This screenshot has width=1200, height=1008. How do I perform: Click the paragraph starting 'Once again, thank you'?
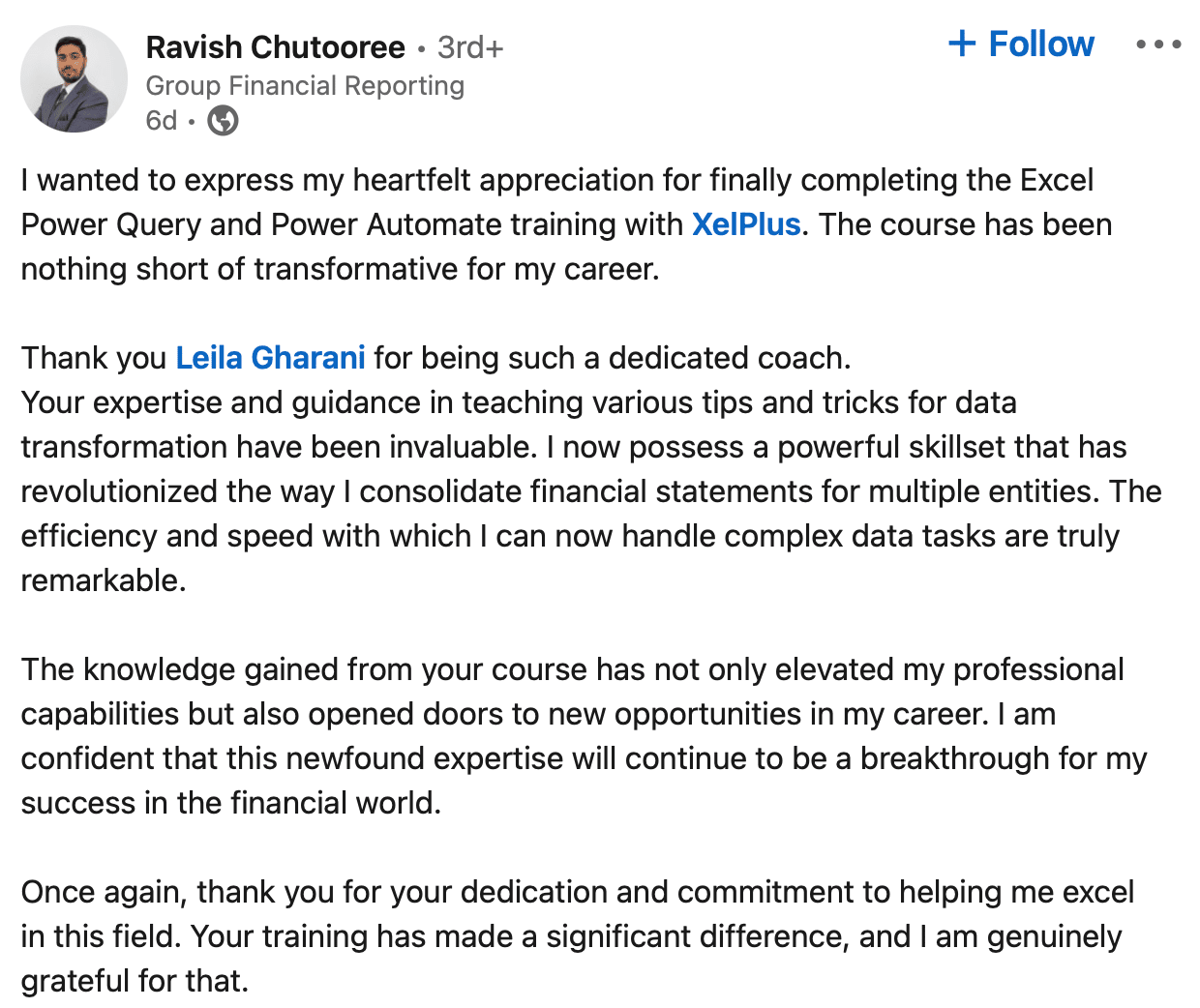tap(578, 936)
